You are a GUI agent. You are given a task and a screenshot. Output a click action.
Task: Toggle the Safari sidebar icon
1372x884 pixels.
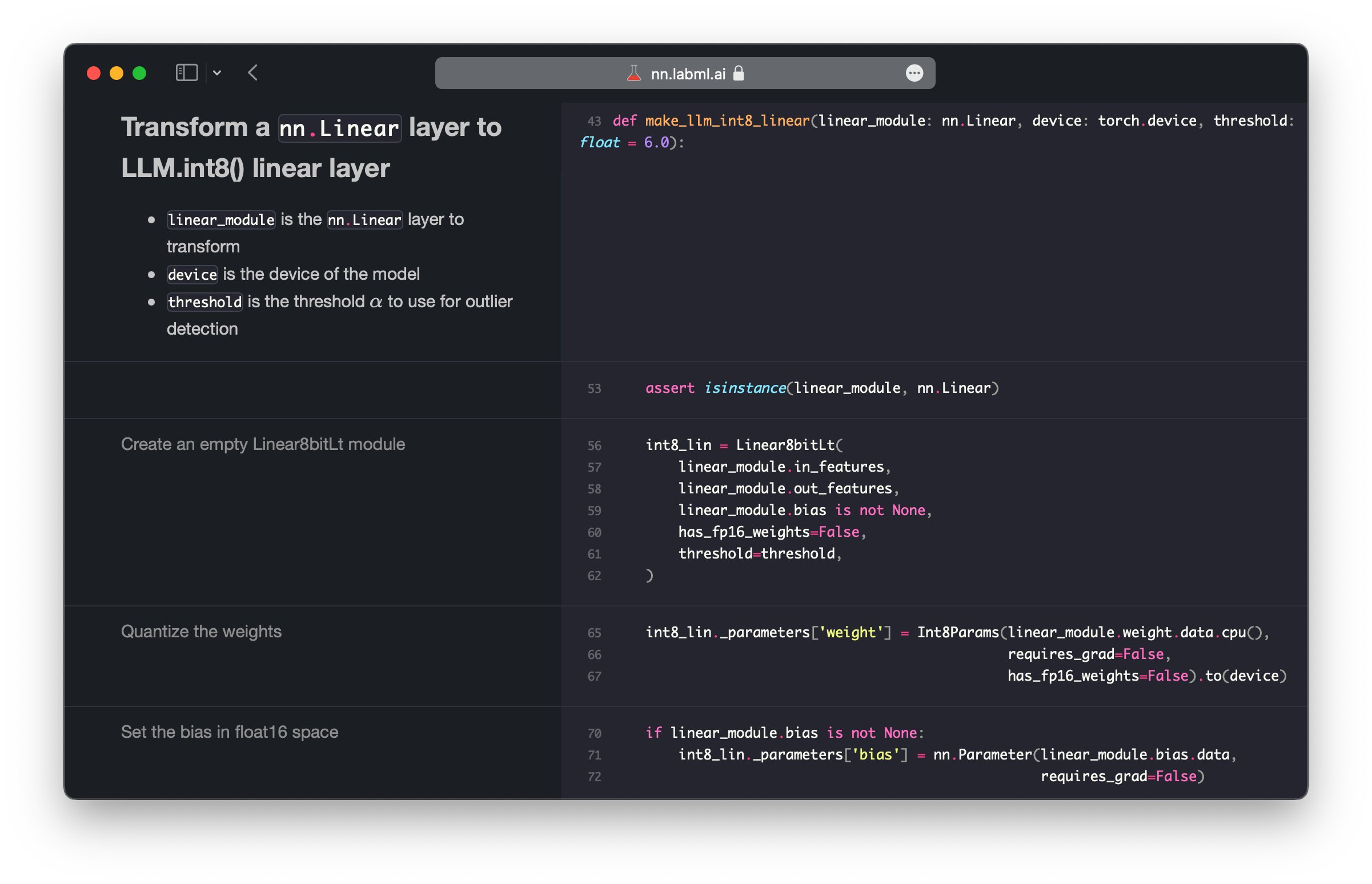[x=187, y=73]
